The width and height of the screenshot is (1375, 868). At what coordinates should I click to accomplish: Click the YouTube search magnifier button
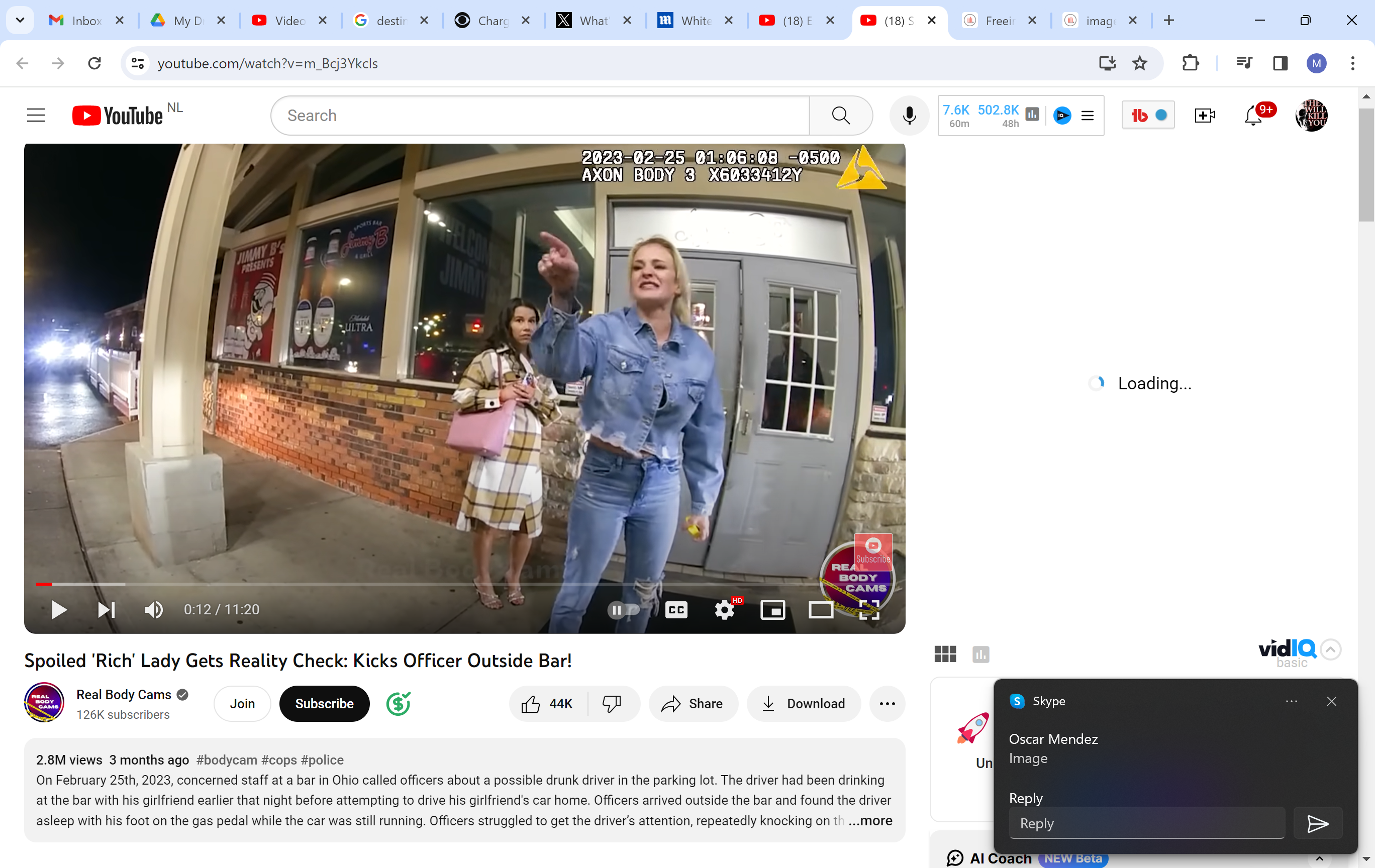tap(841, 115)
